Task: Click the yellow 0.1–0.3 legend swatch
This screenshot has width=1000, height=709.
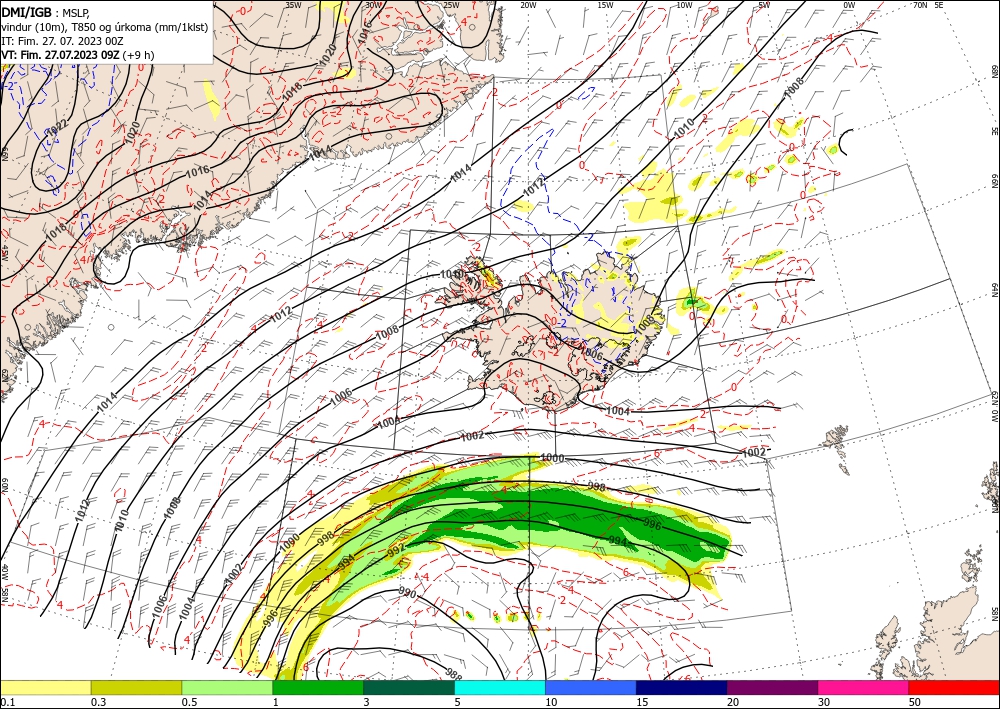Action: (x=45, y=687)
